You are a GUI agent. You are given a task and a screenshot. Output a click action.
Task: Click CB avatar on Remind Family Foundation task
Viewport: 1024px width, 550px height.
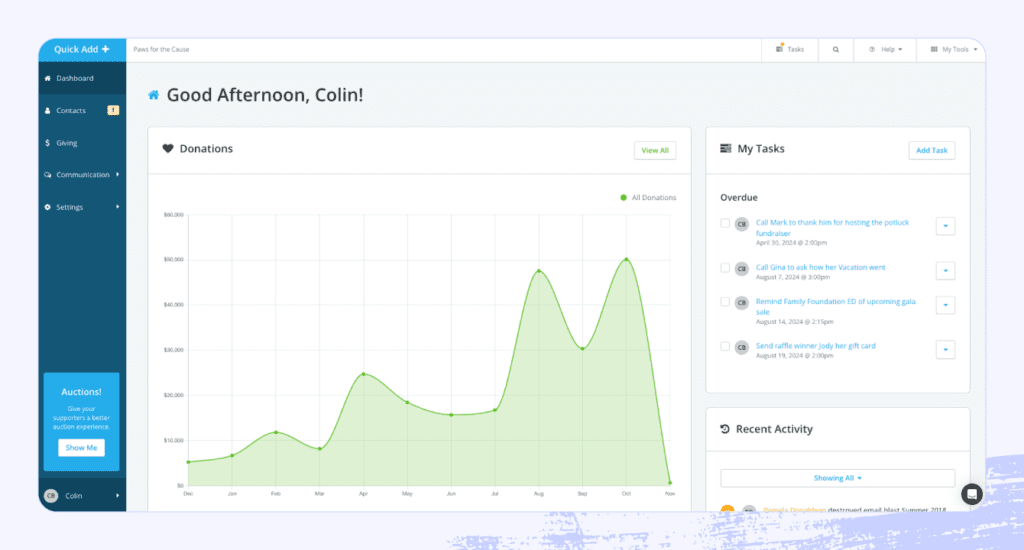(x=741, y=303)
